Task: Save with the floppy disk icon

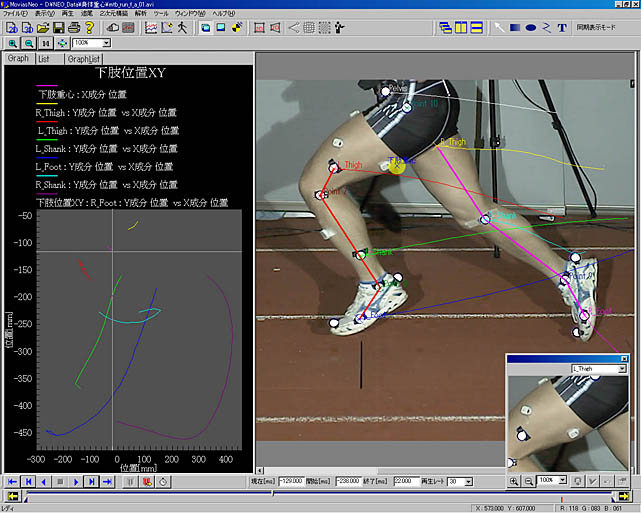Action: tap(58, 28)
